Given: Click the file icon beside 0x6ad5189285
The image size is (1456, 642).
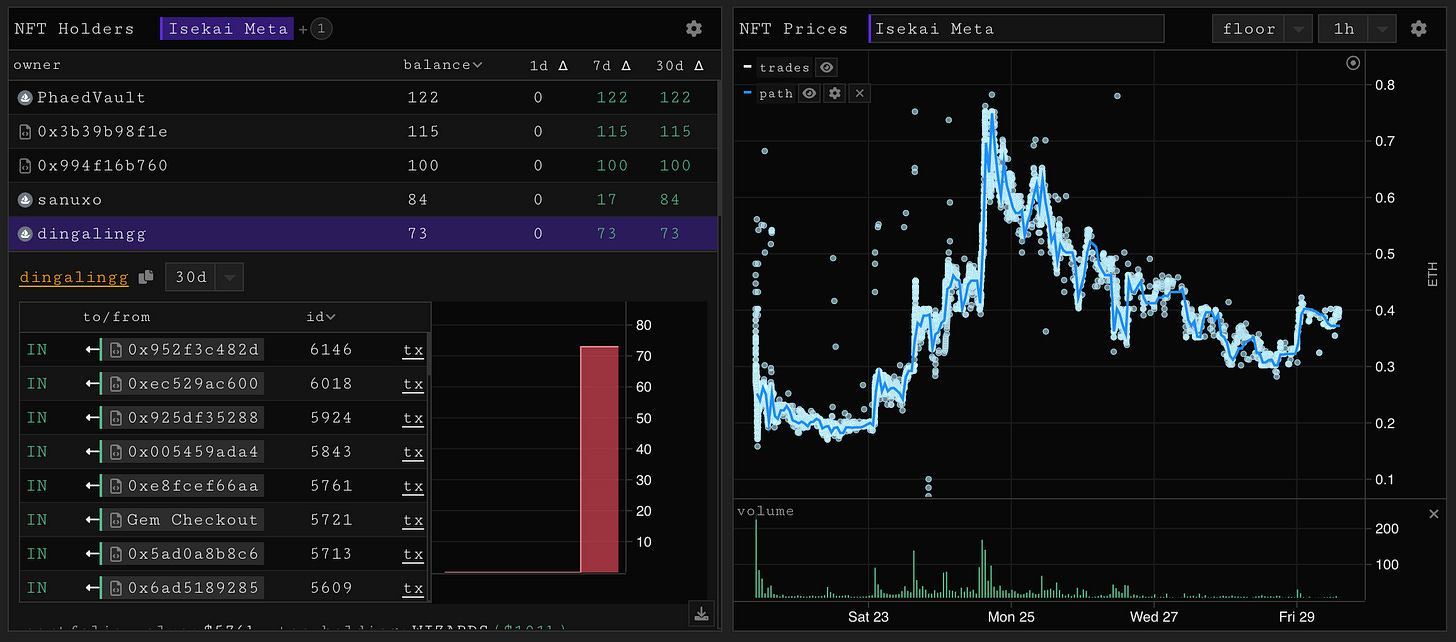Looking at the screenshot, I should click(116, 588).
